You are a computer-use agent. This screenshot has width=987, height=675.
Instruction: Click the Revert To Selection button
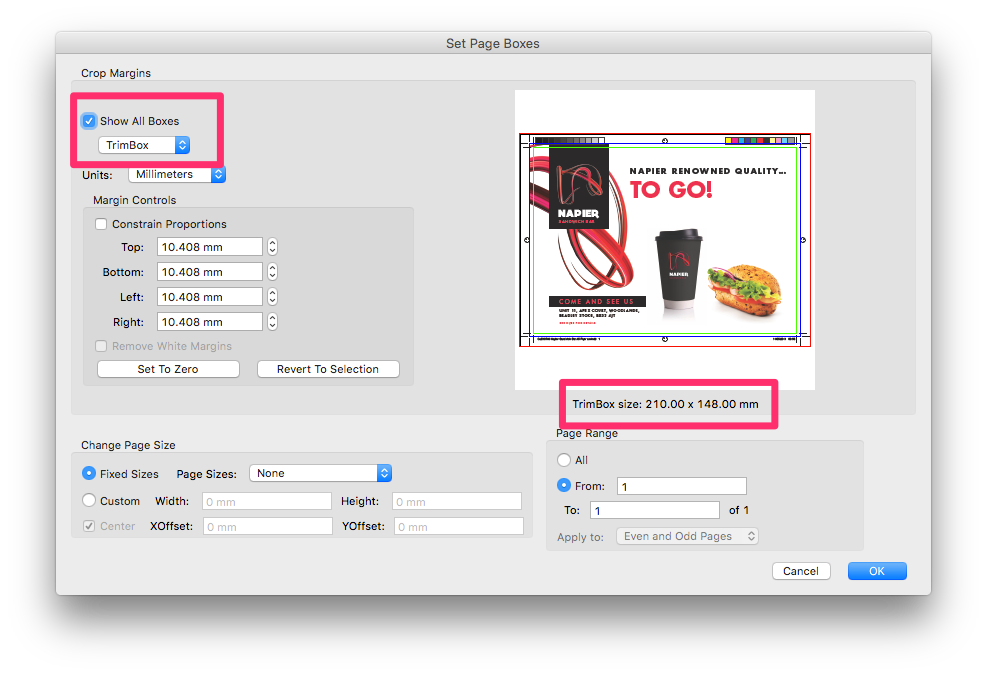coord(327,368)
